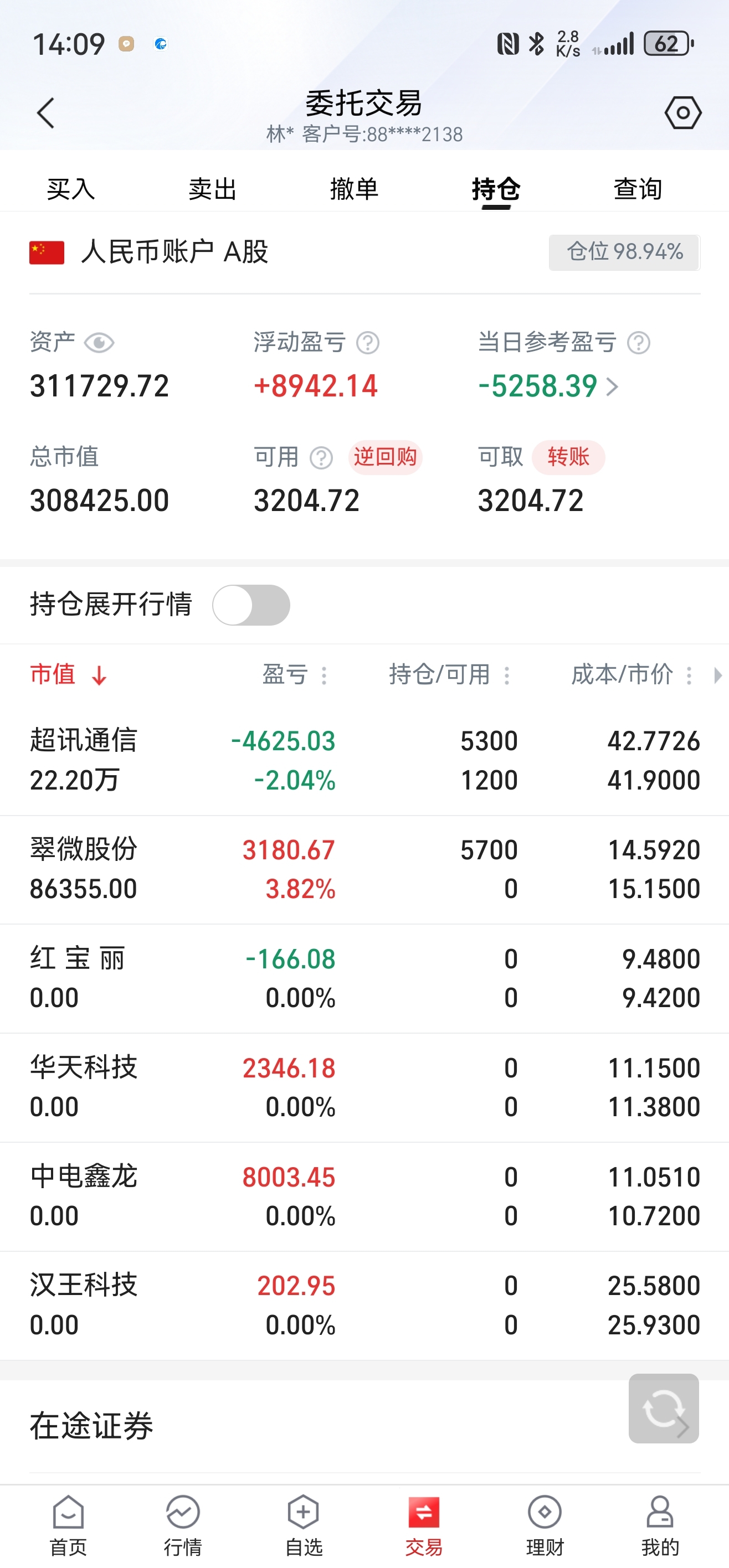Screen dimensions: 729x1568
Task: Open 盈亏 column options dots
Action: pos(324,675)
